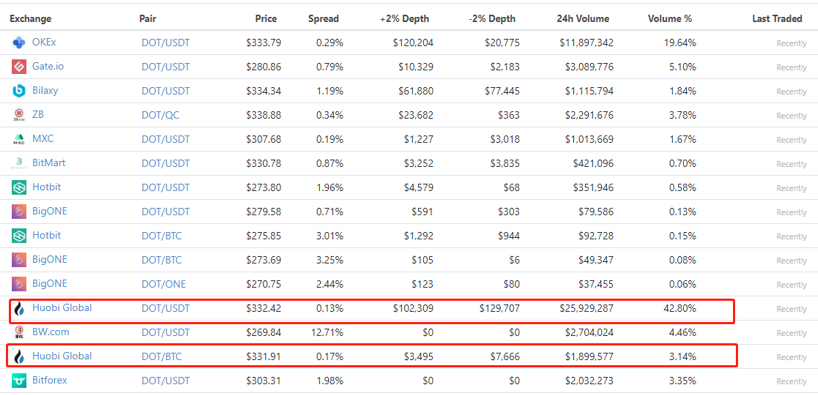Click the Gate.io logo icon
The width and height of the screenshot is (818, 395).
coord(19,67)
